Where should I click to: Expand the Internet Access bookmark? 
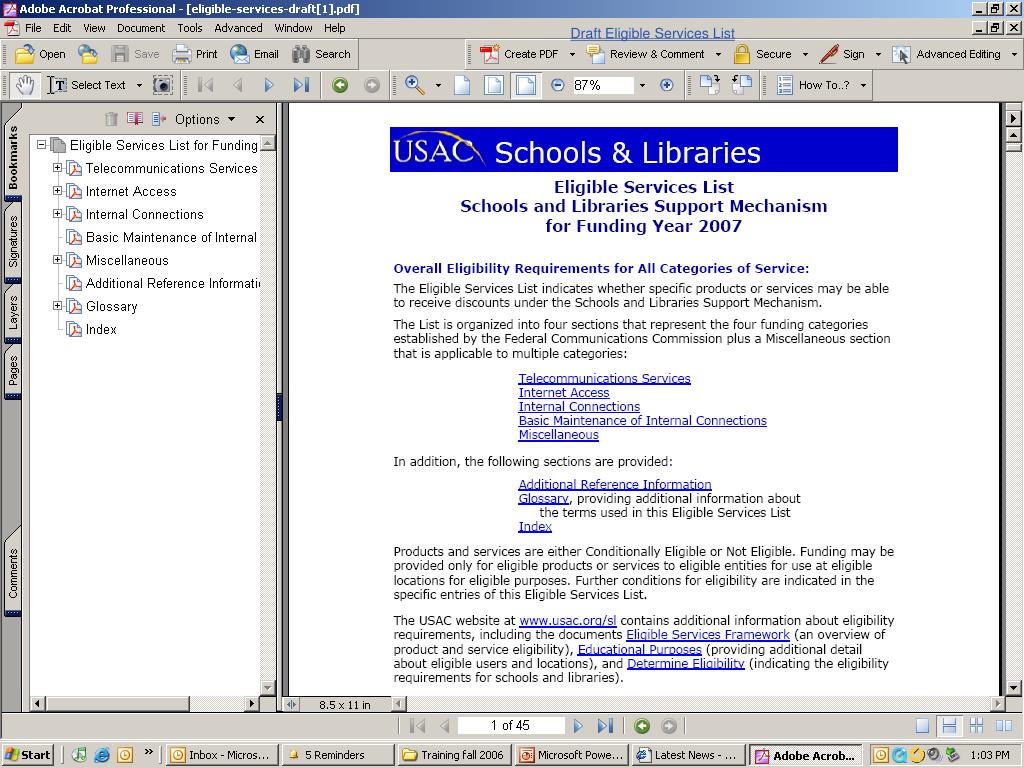(57, 191)
